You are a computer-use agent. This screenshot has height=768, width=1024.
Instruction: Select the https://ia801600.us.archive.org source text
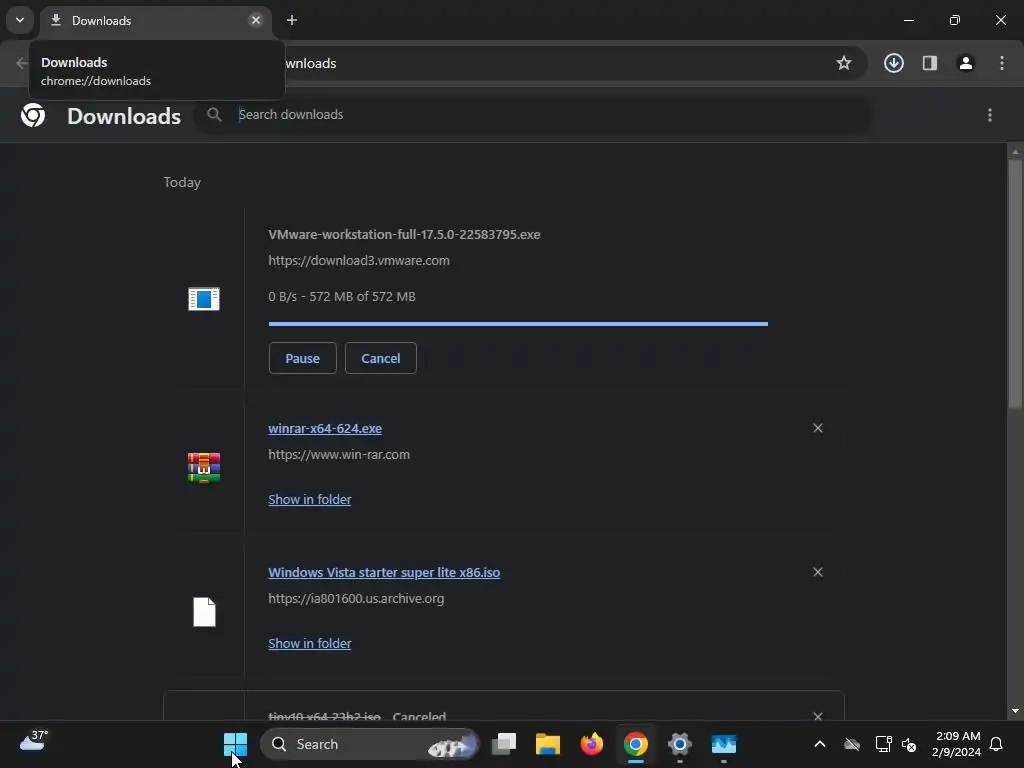[x=356, y=598]
